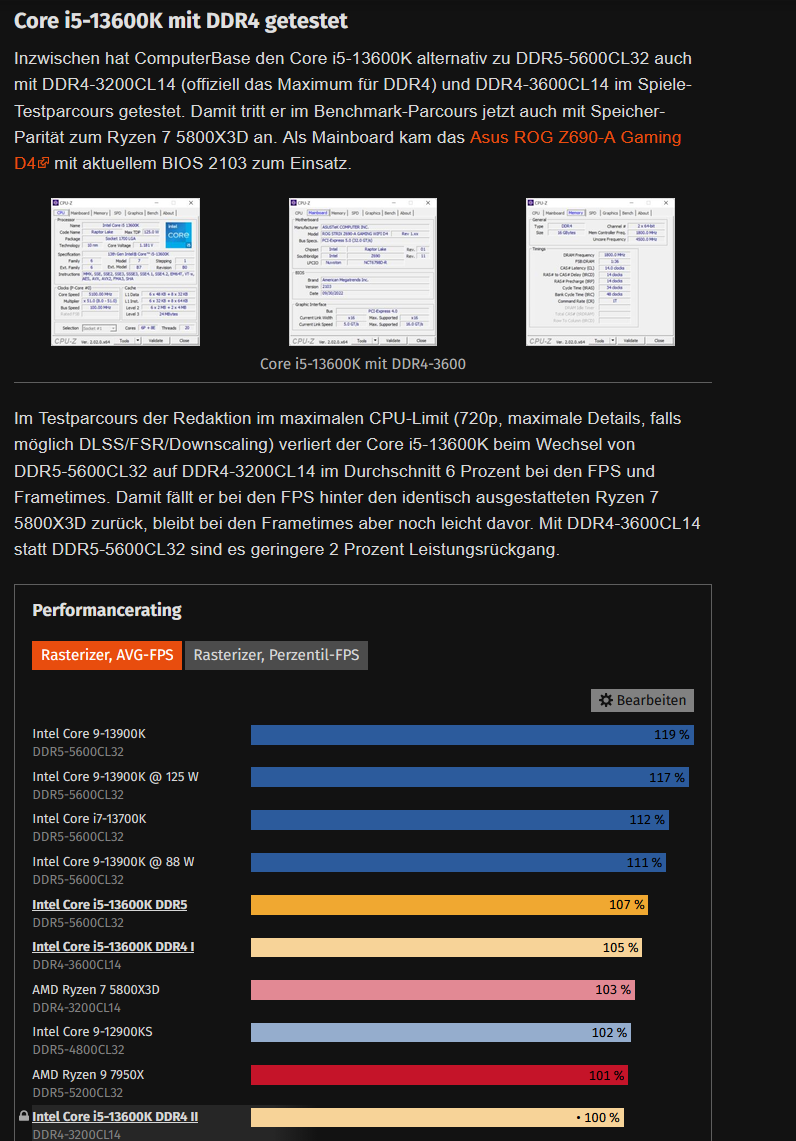Click the Intel Core i7-13700K 112 % bar
The width and height of the screenshot is (796, 1141).
click(460, 820)
